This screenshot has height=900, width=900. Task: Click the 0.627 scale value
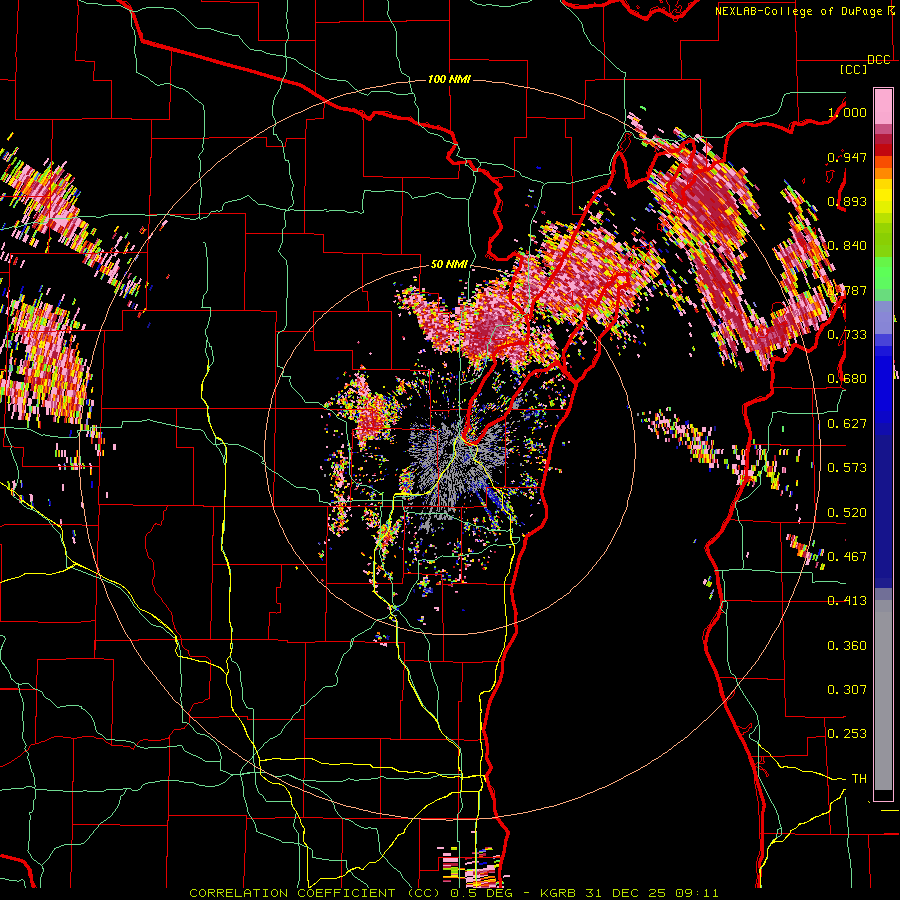tap(847, 424)
